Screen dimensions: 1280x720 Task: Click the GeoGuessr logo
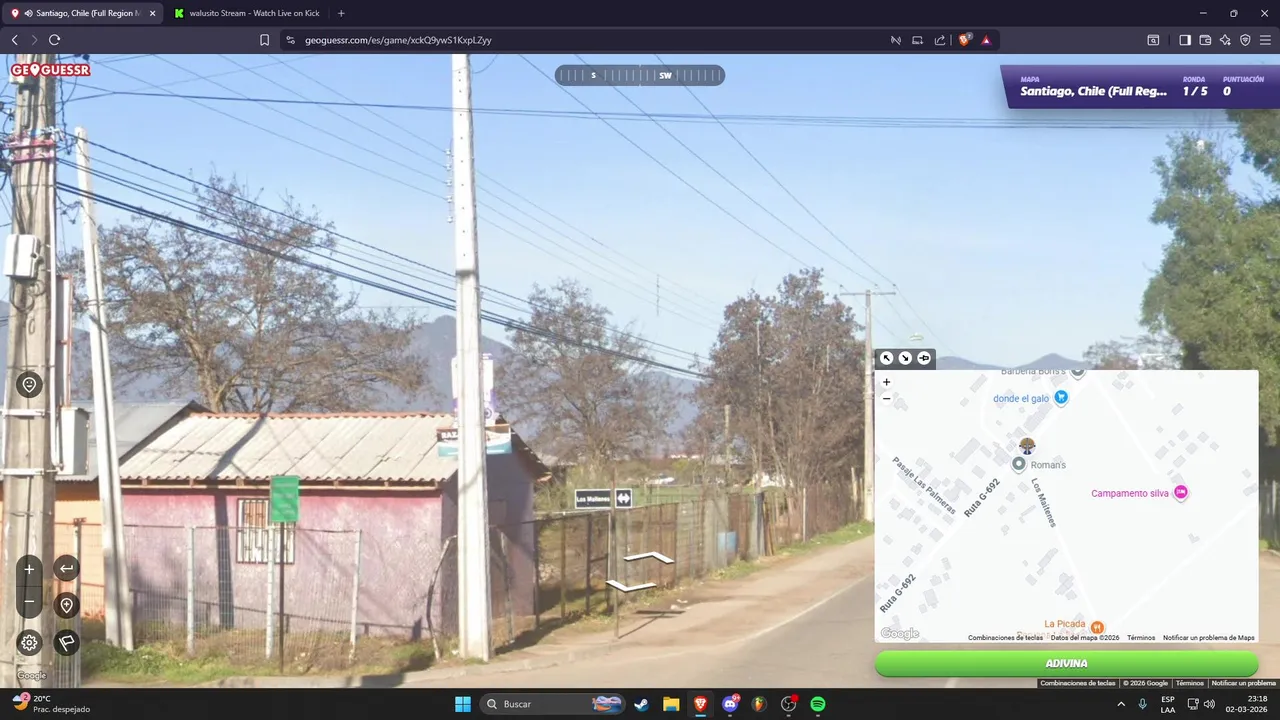point(50,70)
